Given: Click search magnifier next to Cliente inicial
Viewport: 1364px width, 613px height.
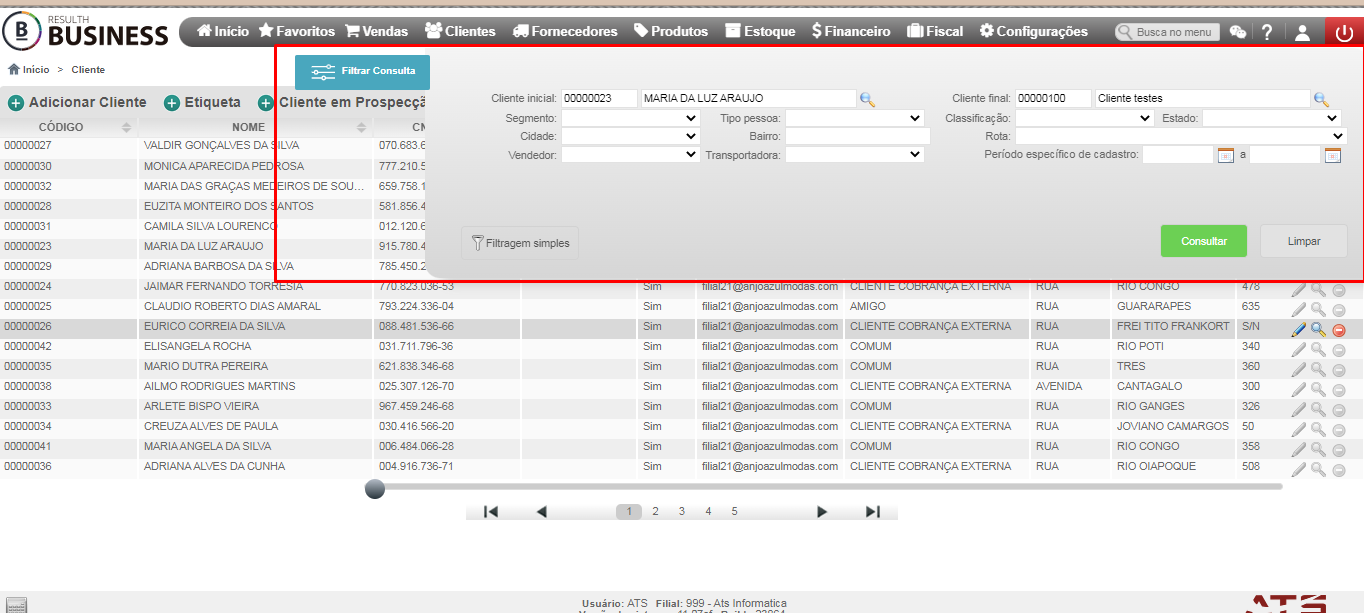Looking at the screenshot, I should [x=867, y=99].
